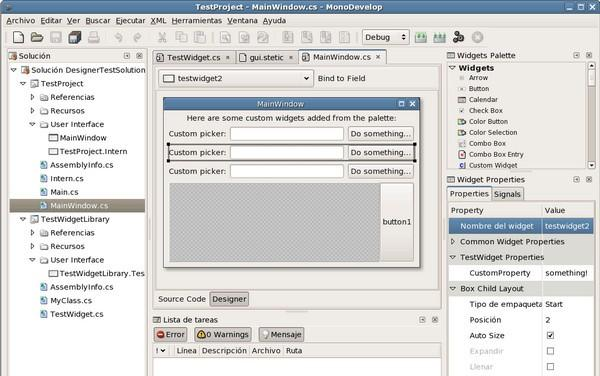Pick the Color Button widget from palette
The height and width of the screenshot is (376, 600).
[x=488, y=121]
